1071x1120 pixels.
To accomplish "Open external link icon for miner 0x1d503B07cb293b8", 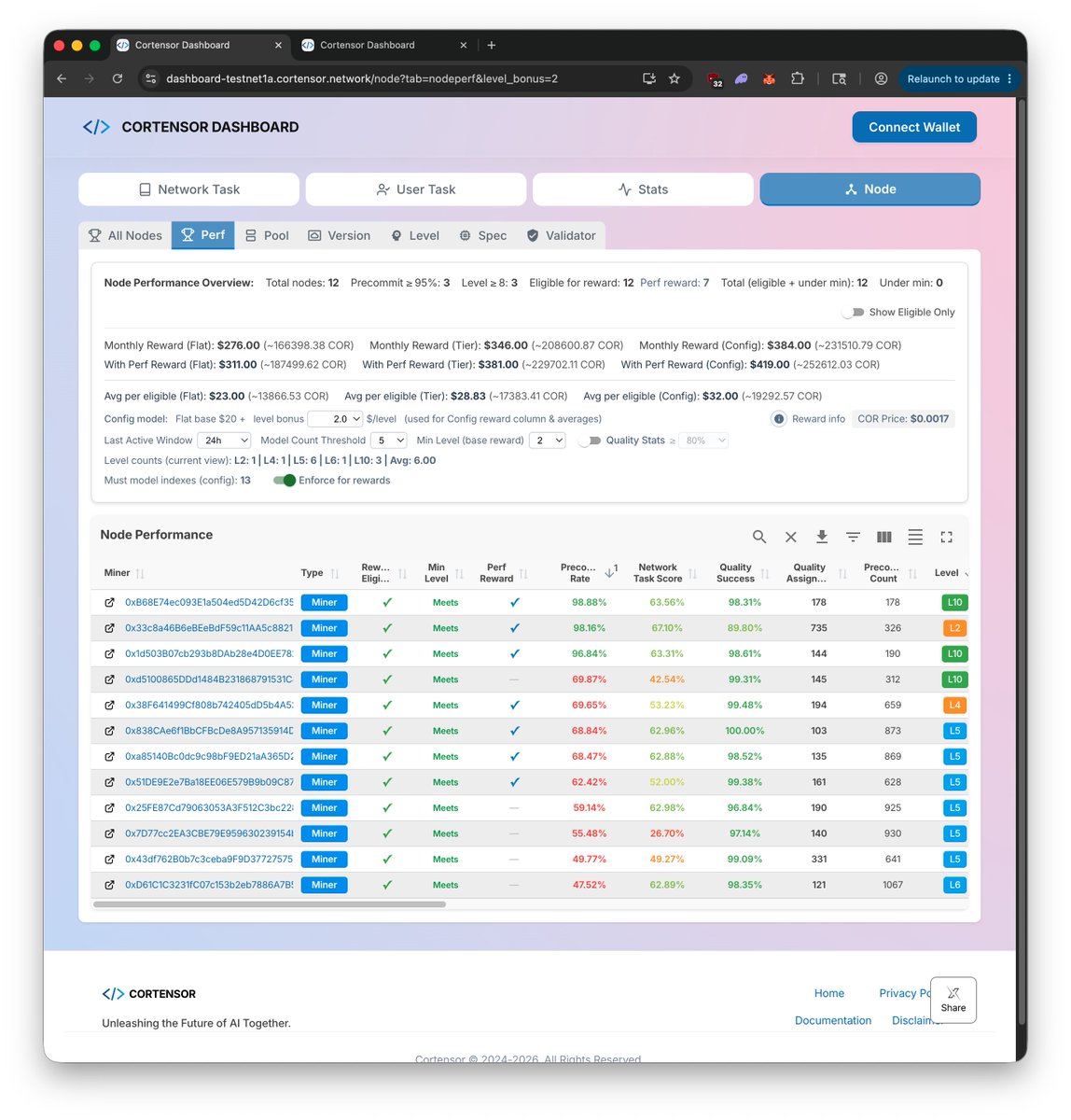I will [109, 654].
